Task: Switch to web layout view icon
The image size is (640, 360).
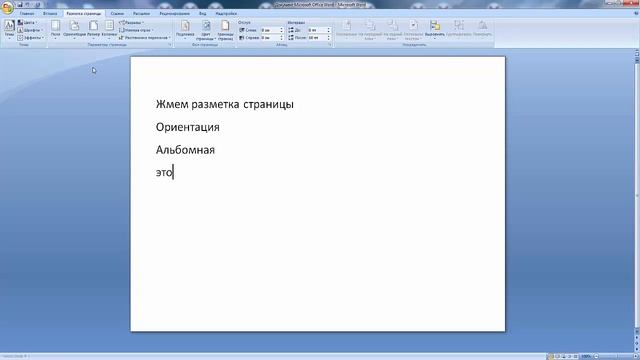Action: pos(563,356)
